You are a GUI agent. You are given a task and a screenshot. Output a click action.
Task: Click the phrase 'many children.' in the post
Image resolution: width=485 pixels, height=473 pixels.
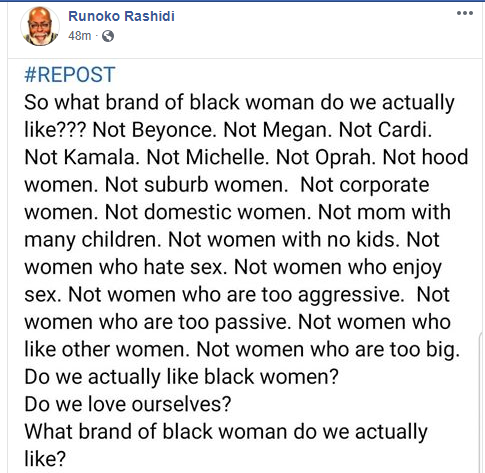[x=93, y=240]
